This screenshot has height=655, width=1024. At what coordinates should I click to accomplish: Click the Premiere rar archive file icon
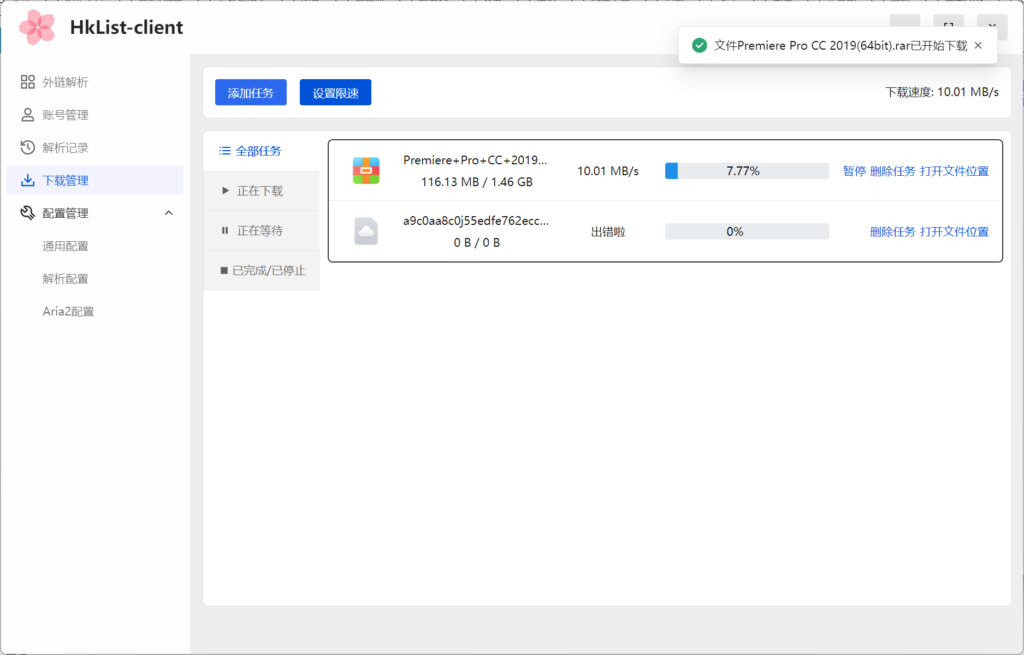pos(366,171)
